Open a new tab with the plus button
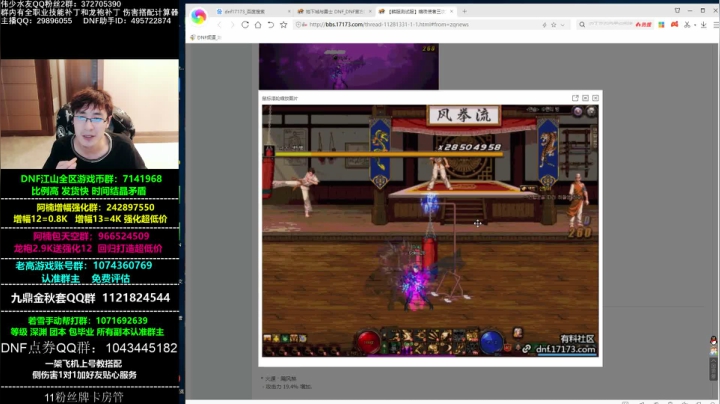Image resolution: width=720 pixels, height=404 pixels. 464,11
